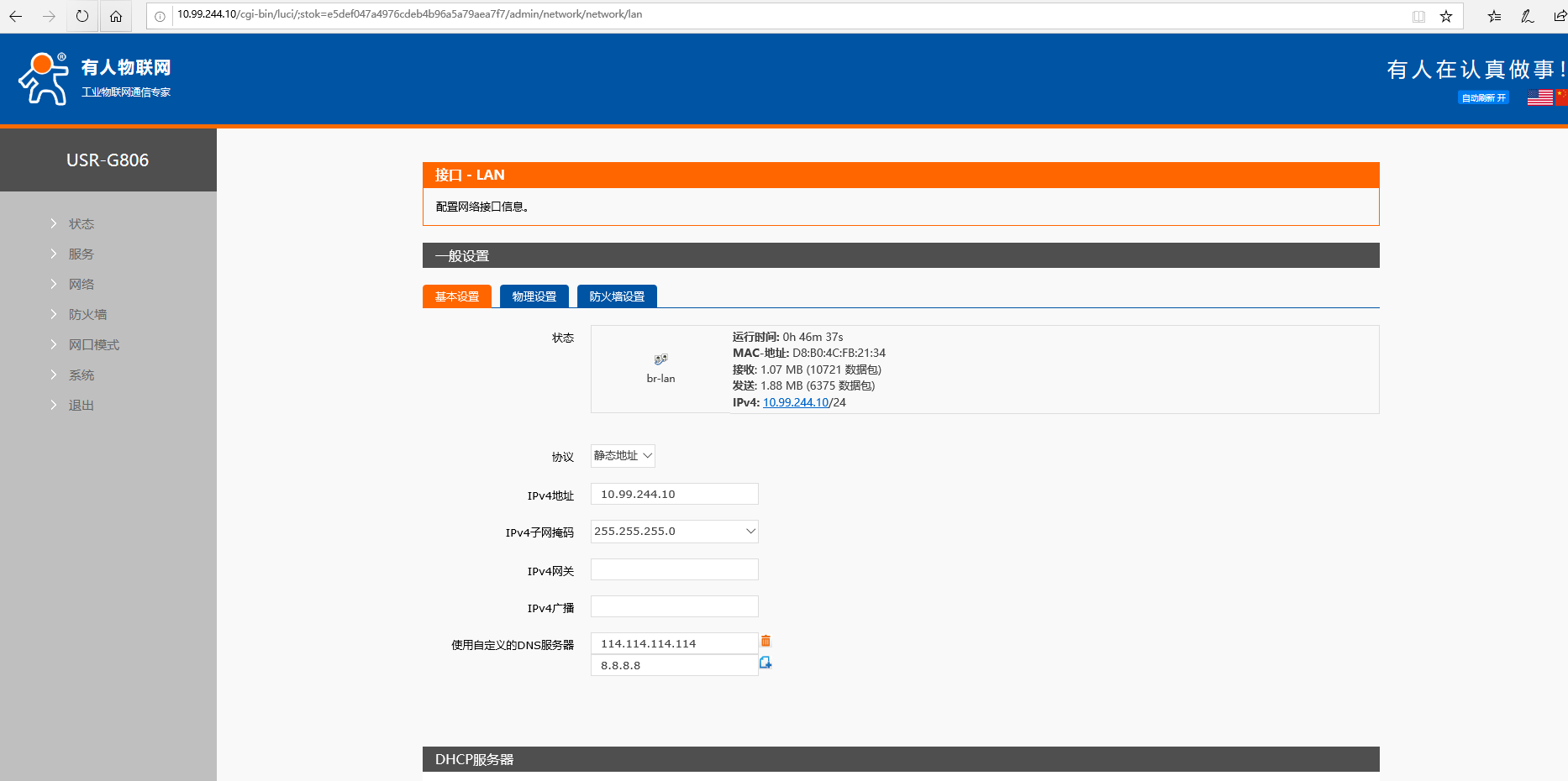Expand the 网络 sidebar menu

[82, 285]
